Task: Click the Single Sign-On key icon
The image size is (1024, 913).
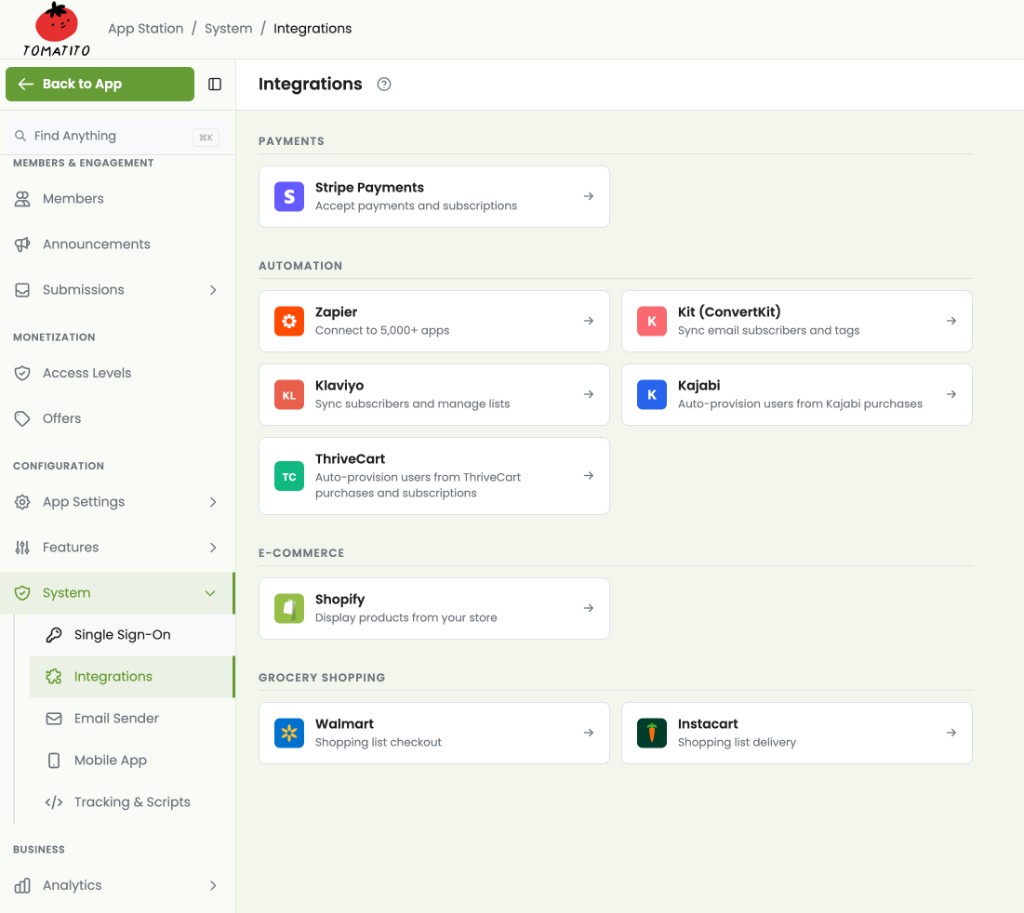Action: pos(54,635)
